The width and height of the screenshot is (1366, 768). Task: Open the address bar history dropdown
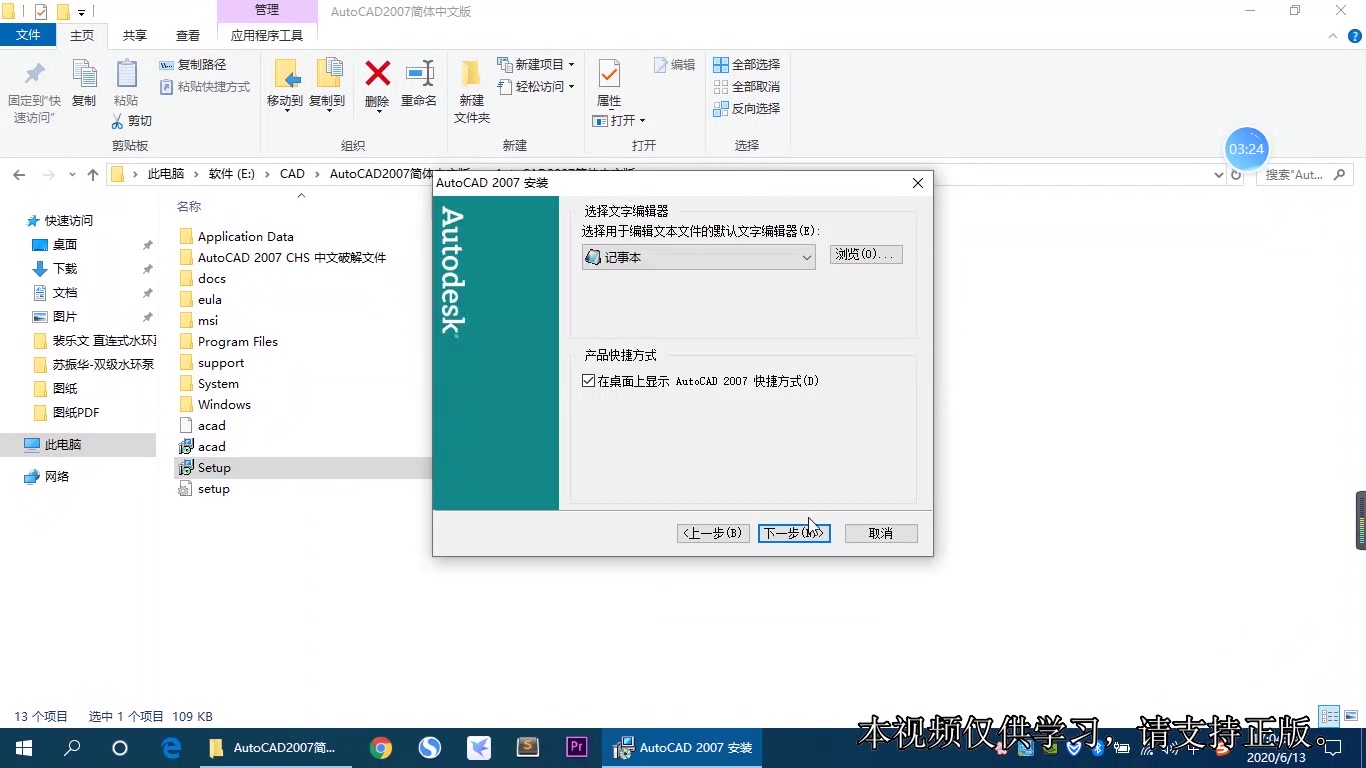1218,174
